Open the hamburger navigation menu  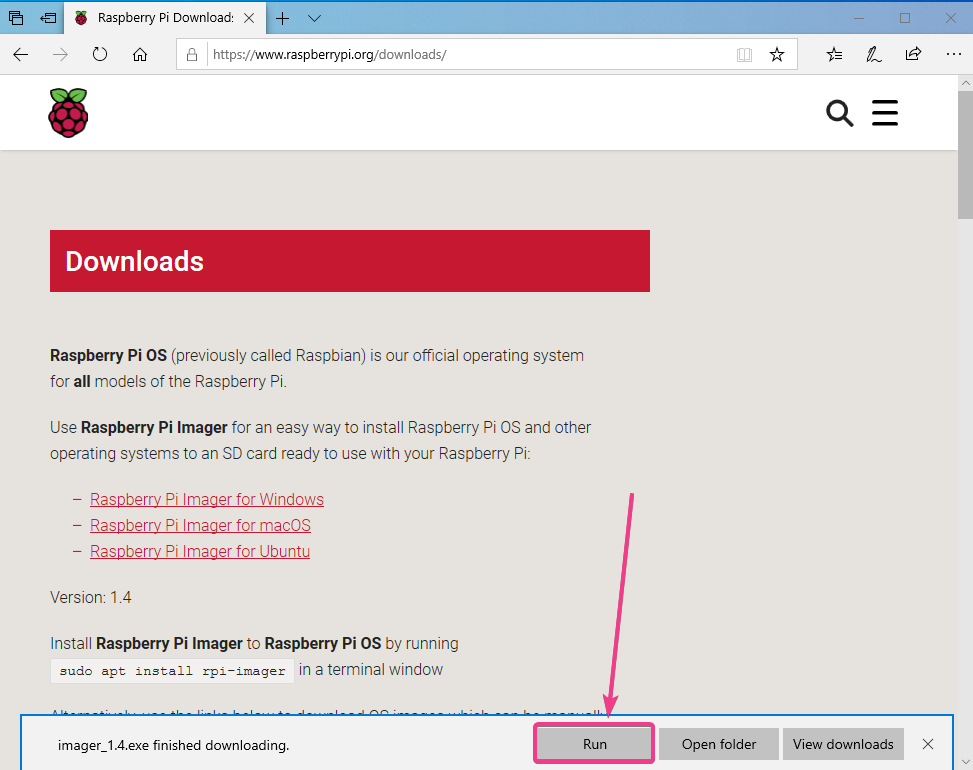885,113
